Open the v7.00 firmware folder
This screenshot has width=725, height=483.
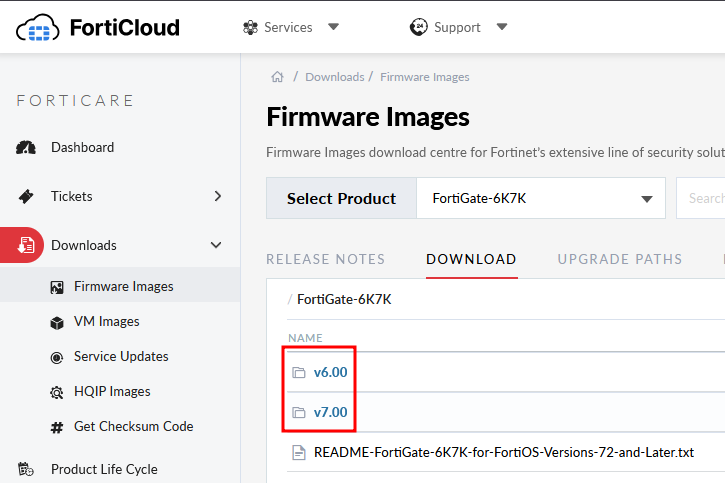(330, 412)
